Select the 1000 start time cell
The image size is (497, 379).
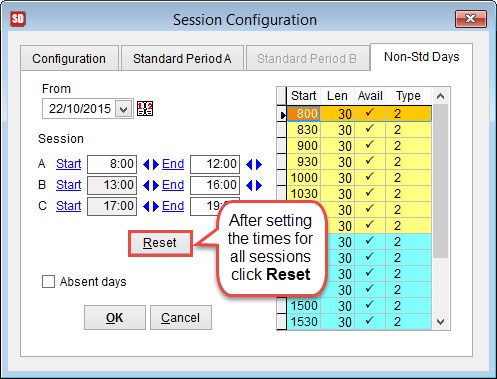(x=304, y=178)
